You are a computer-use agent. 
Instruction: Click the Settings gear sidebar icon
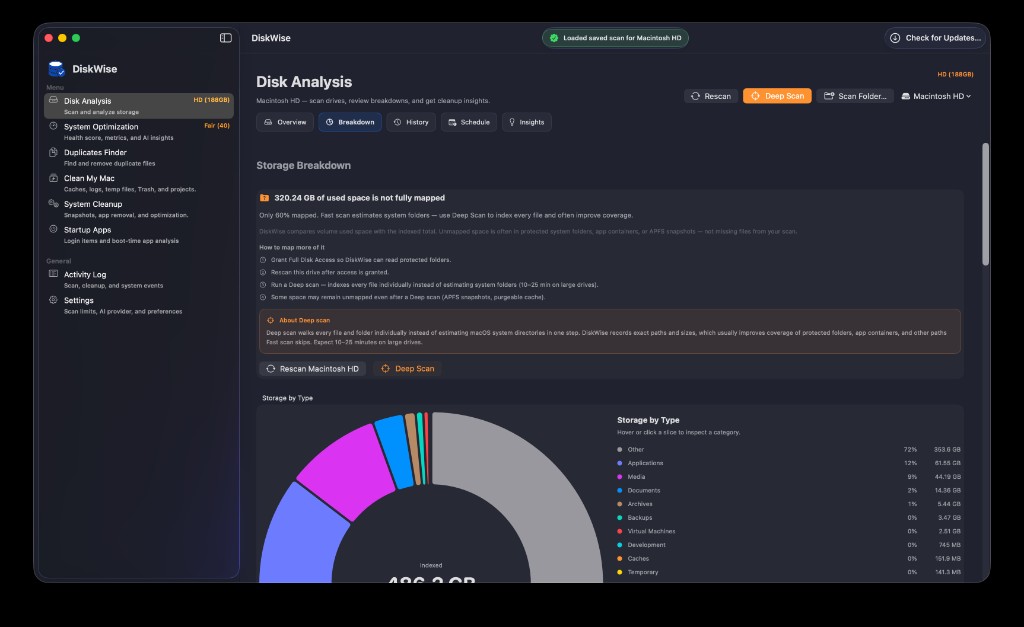coord(54,300)
